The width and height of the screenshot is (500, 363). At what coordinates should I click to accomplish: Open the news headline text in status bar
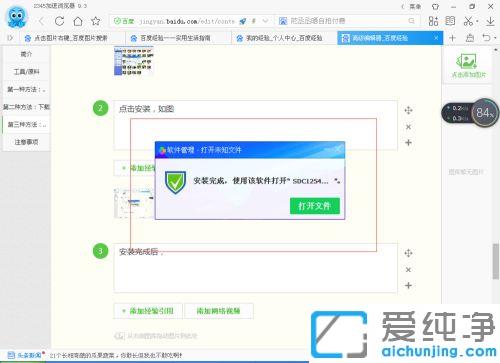[x=116, y=356]
